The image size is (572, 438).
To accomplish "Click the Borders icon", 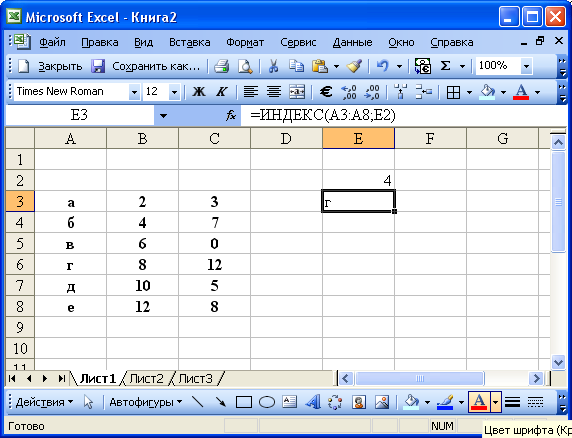I will (453, 92).
